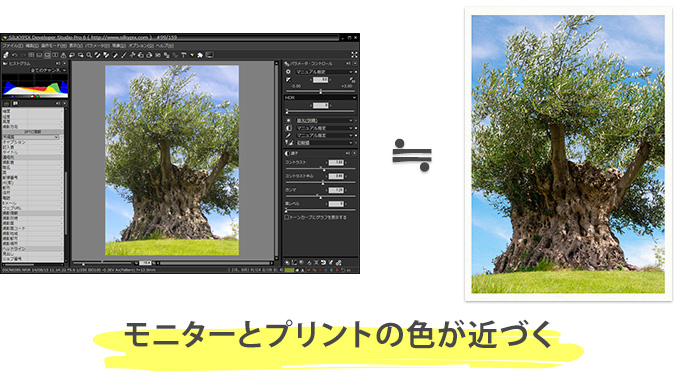Click the IPTC list vertical scrollbar
Screen dimensions: 676x380
66,185
